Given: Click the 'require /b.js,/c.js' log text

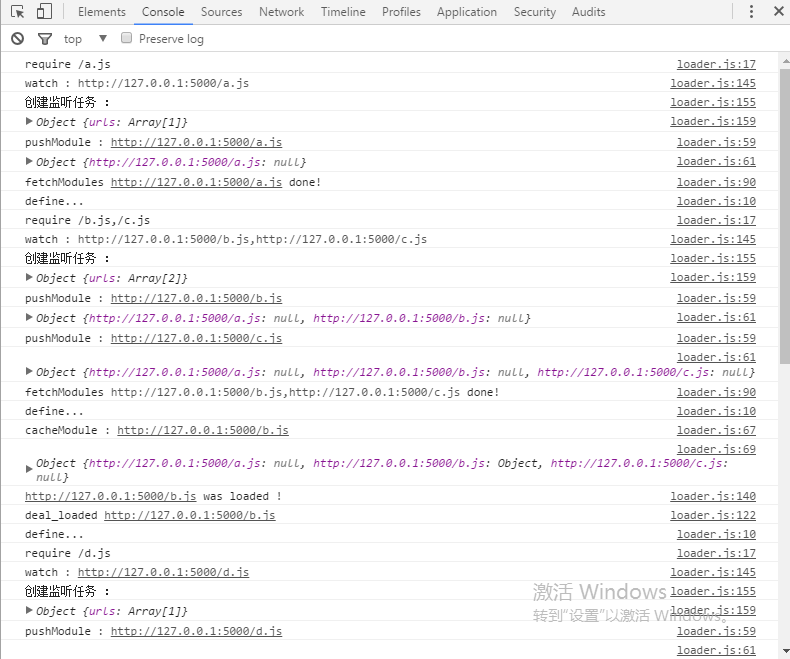Looking at the screenshot, I should click(x=87, y=220).
